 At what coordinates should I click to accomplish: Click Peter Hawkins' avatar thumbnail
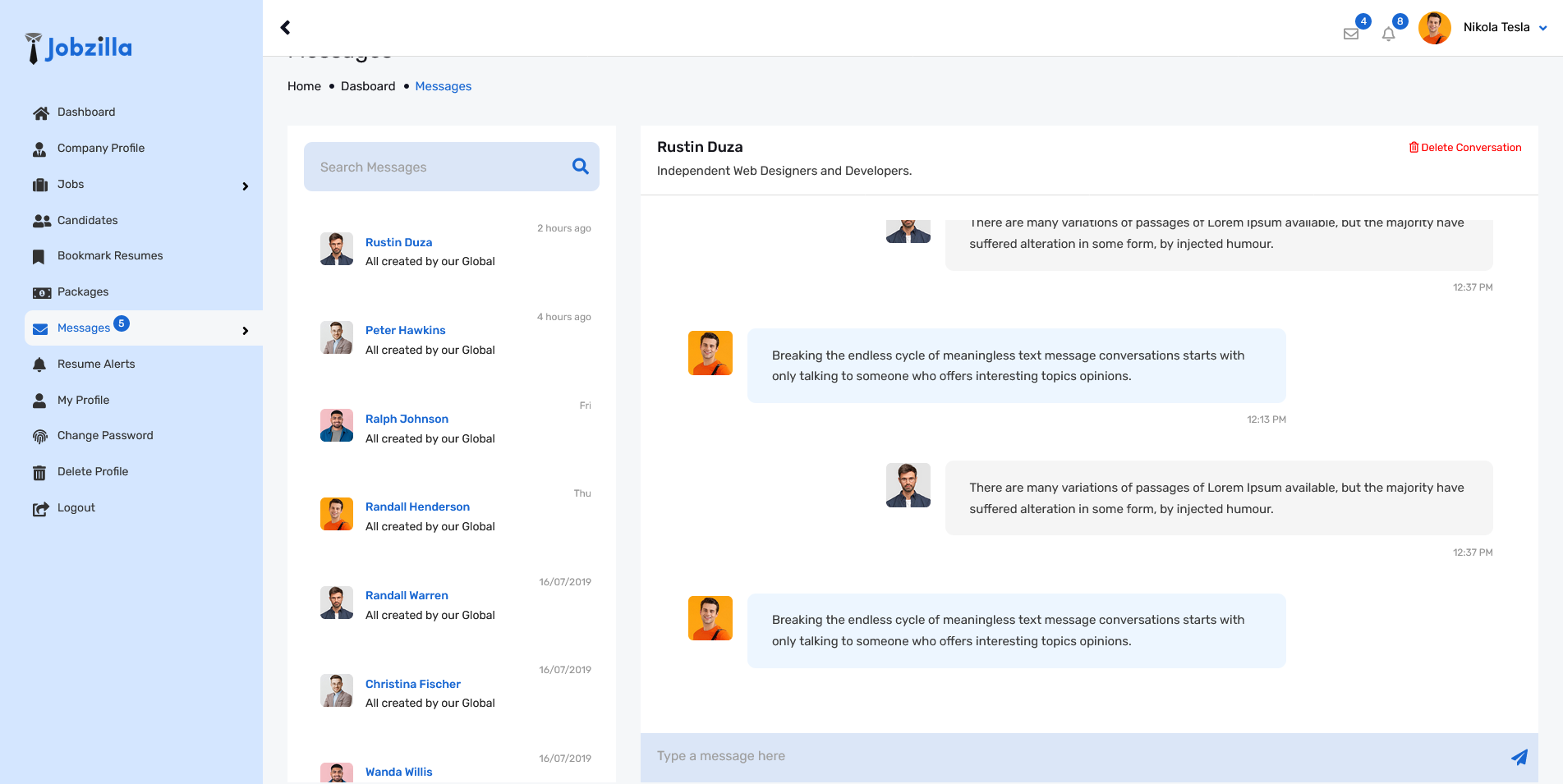pos(337,337)
